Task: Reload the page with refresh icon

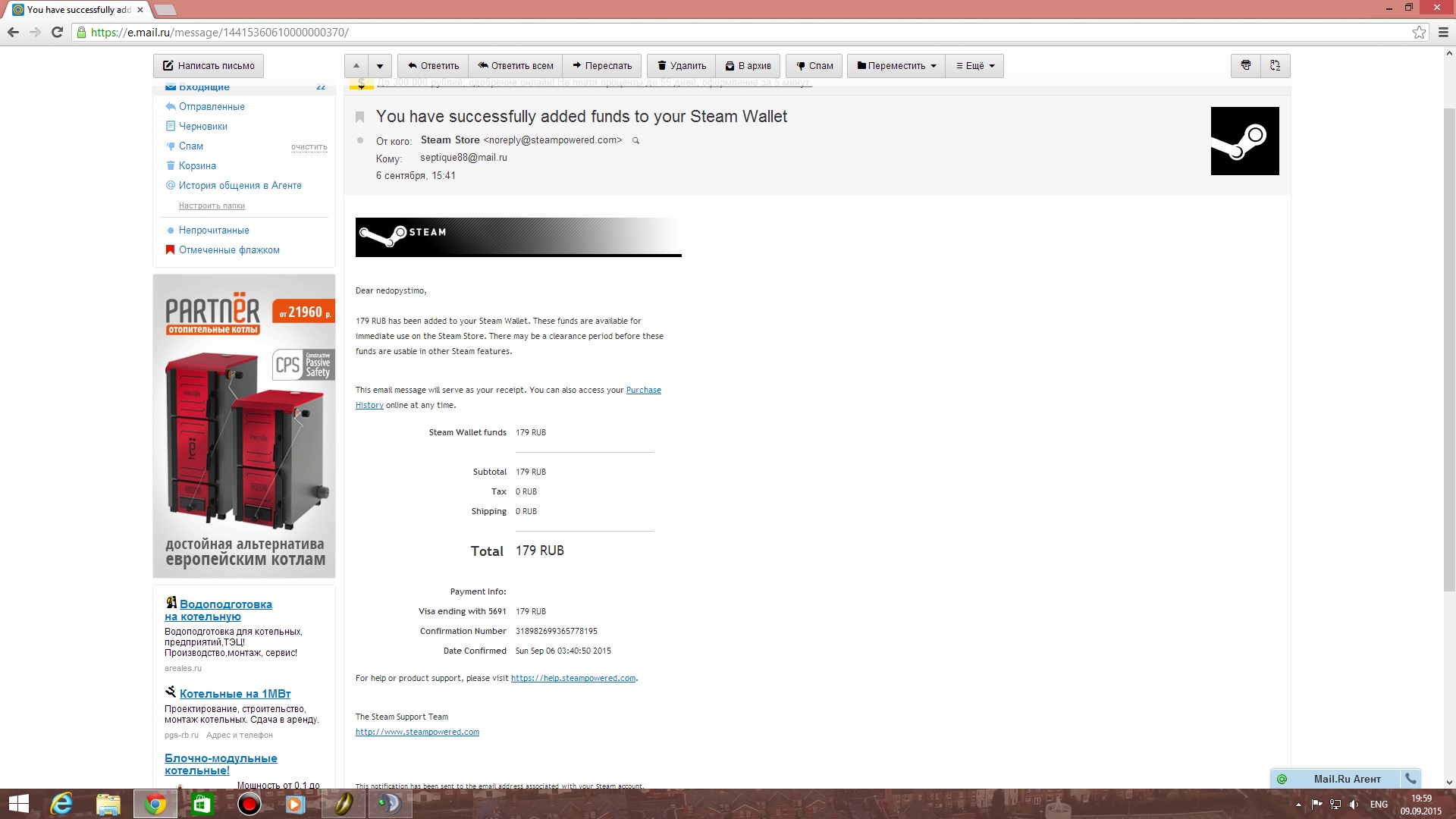Action: [57, 32]
